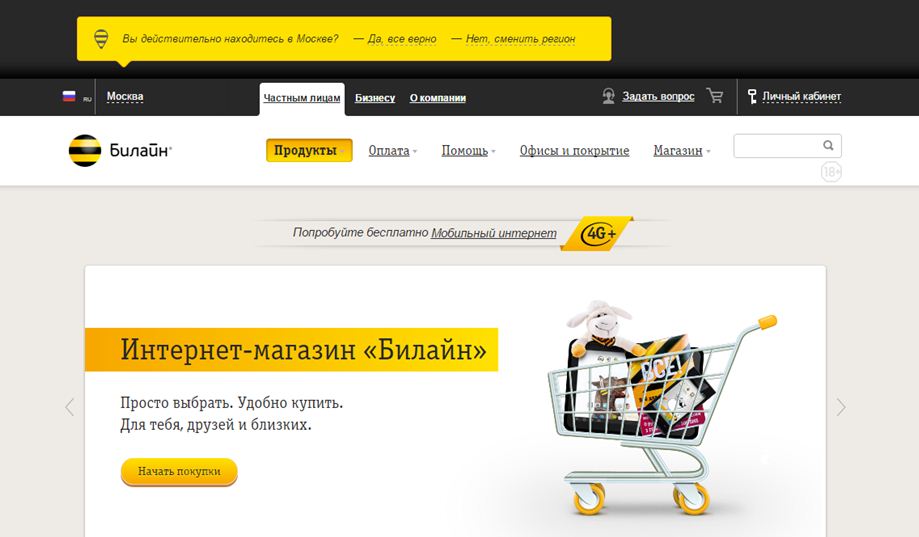Click the magnifier search icon
Screen dimensions: 919x537
[x=828, y=145]
